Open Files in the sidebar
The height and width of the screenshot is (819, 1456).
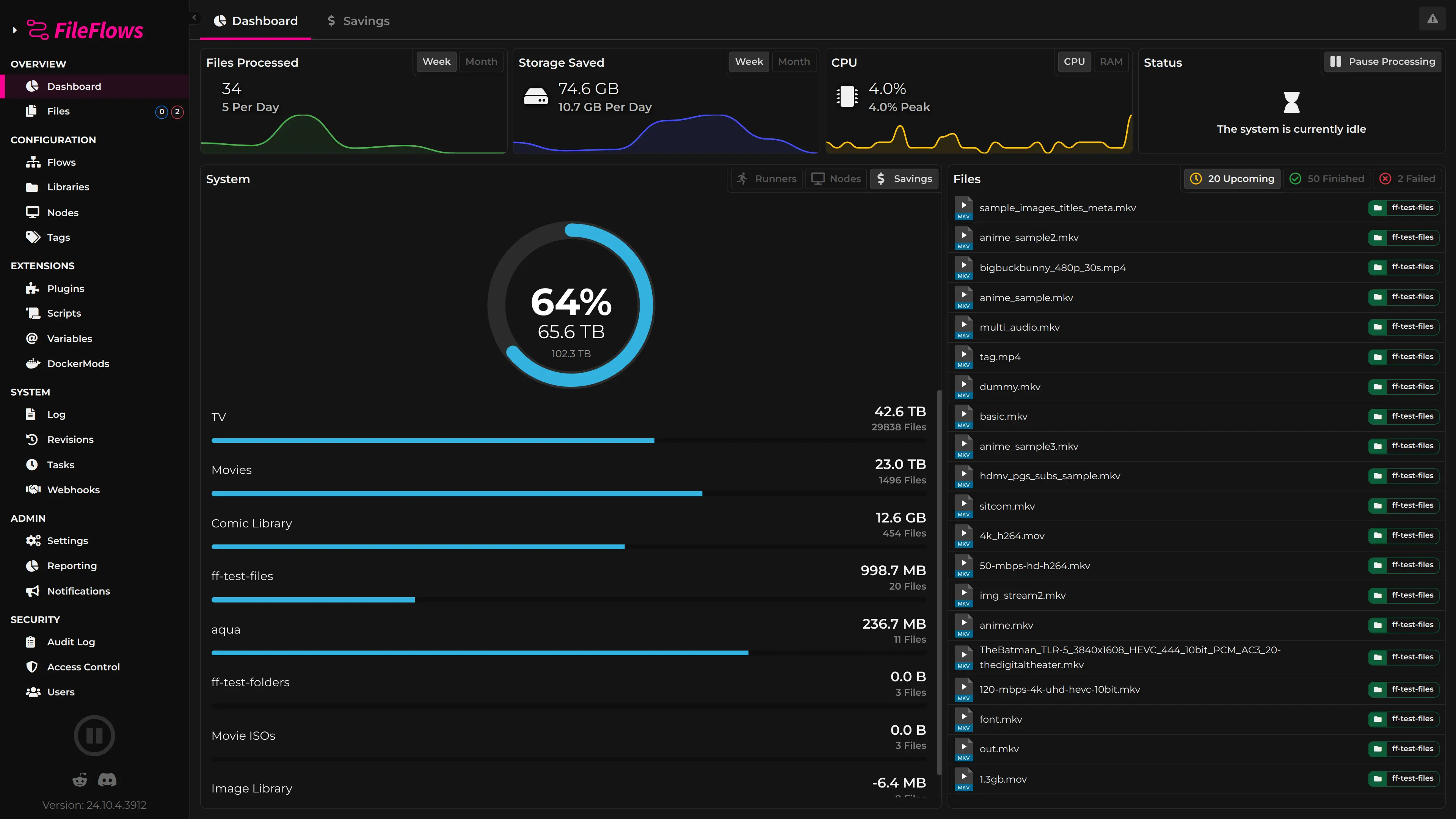pyautogui.click(x=94, y=111)
